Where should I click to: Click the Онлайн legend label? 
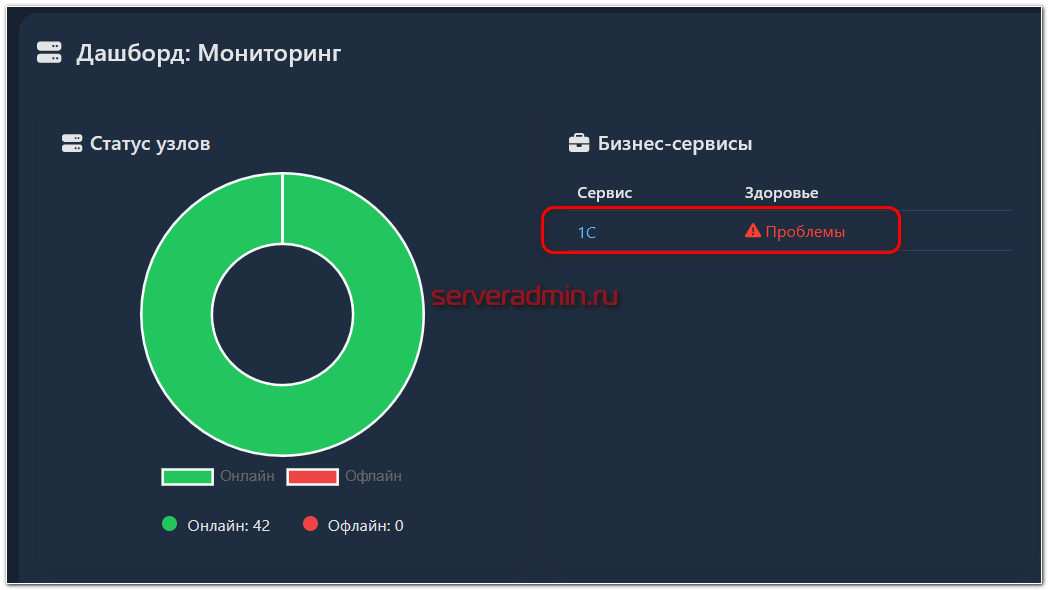click(247, 476)
